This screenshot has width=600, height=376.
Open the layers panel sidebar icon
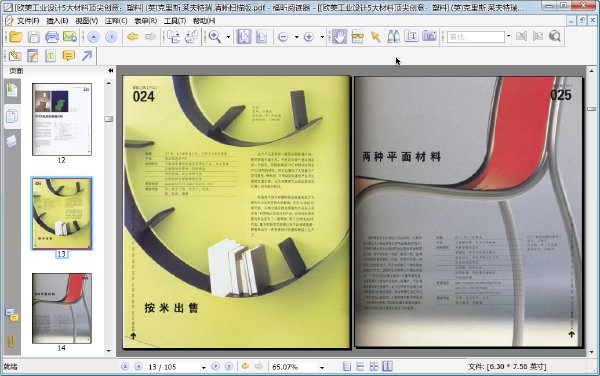point(12,142)
